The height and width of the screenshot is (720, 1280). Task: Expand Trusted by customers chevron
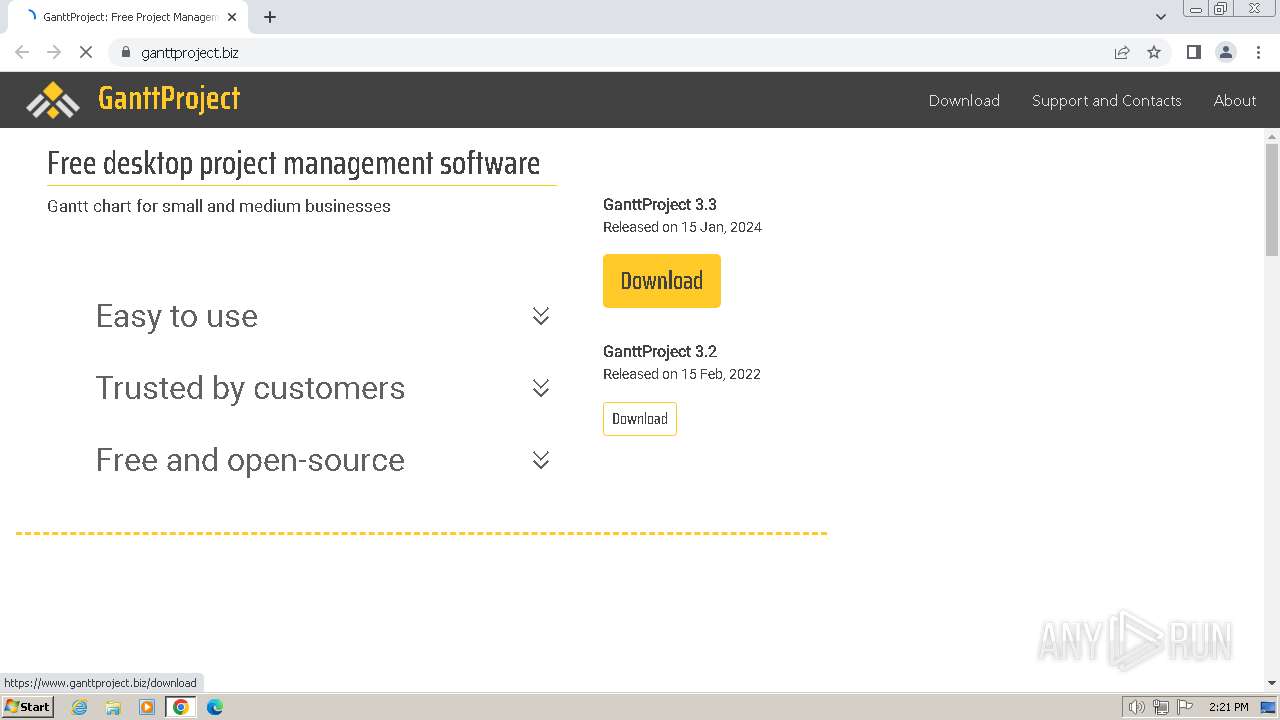(541, 388)
